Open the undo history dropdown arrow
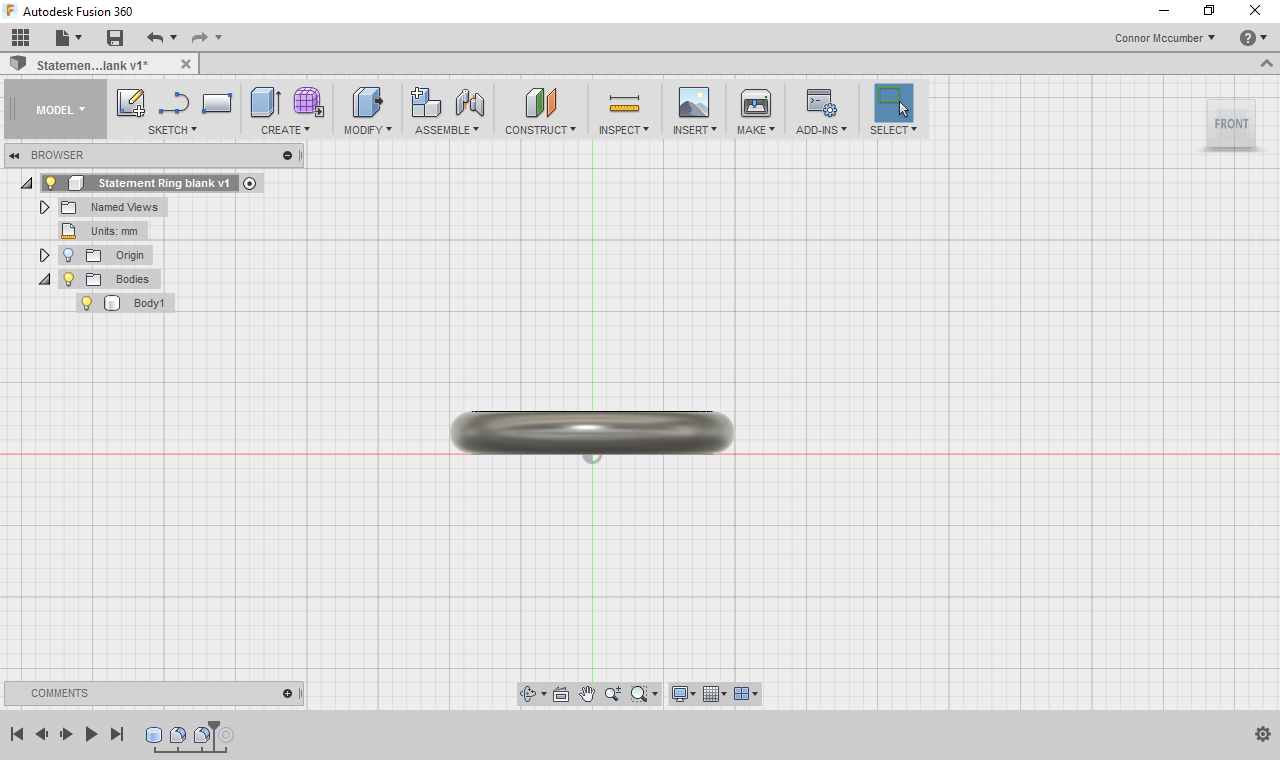Image resolution: width=1280 pixels, height=760 pixels. pyautogui.click(x=173, y=38)
